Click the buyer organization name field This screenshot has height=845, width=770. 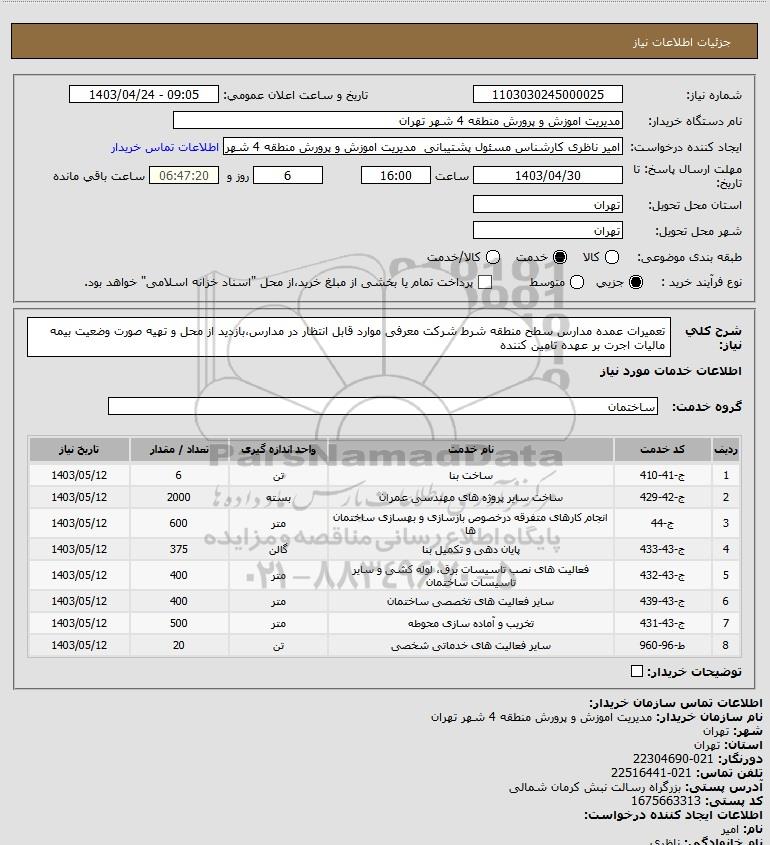coord(398,121)
